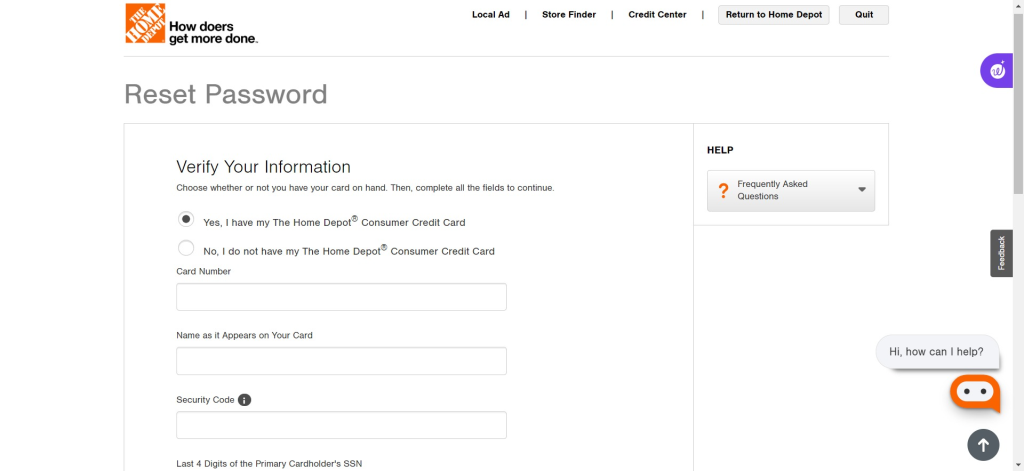Click the 'HELP' panel title
1024x471 pixels.
(x=720, y=150)
